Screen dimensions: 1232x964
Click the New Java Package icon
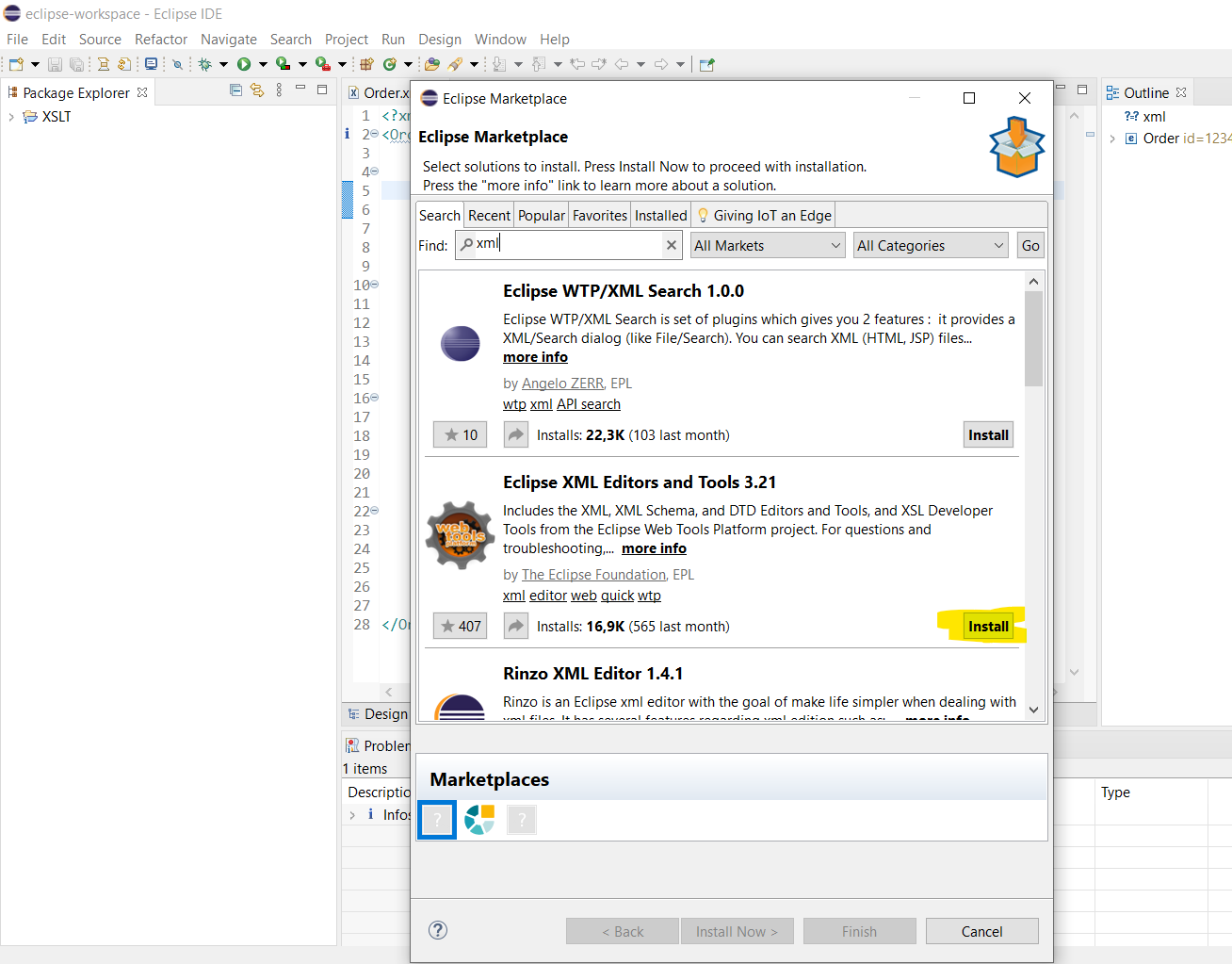point(367,64)
